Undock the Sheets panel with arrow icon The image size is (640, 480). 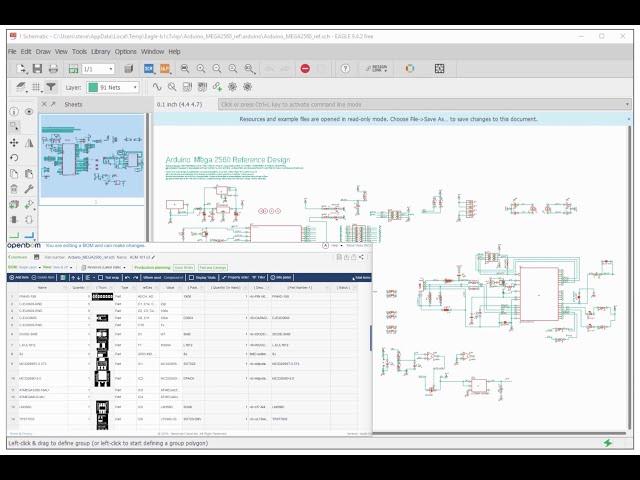point(53,104)
